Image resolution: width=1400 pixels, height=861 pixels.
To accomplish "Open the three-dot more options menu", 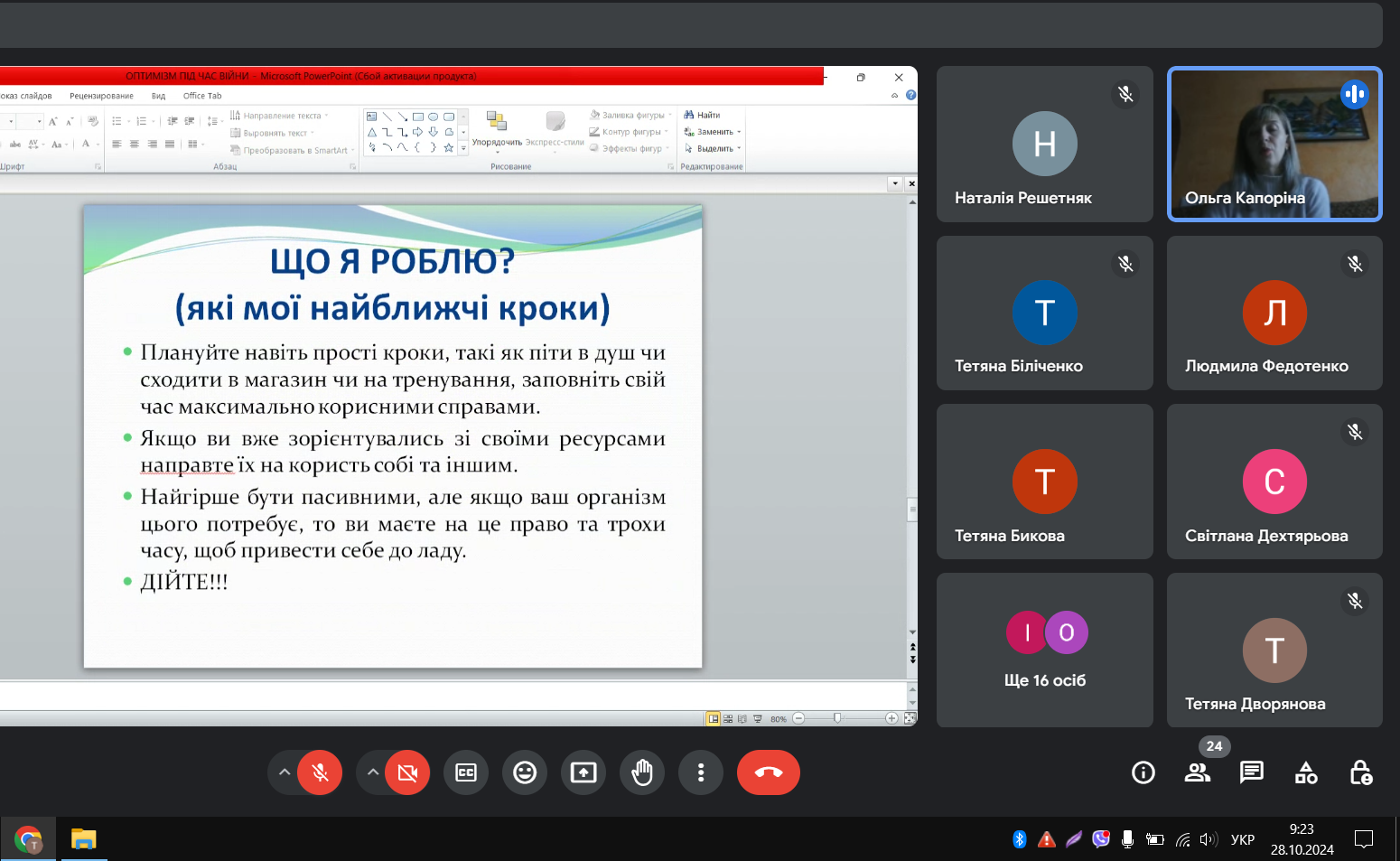I will (x=701, y=772).
